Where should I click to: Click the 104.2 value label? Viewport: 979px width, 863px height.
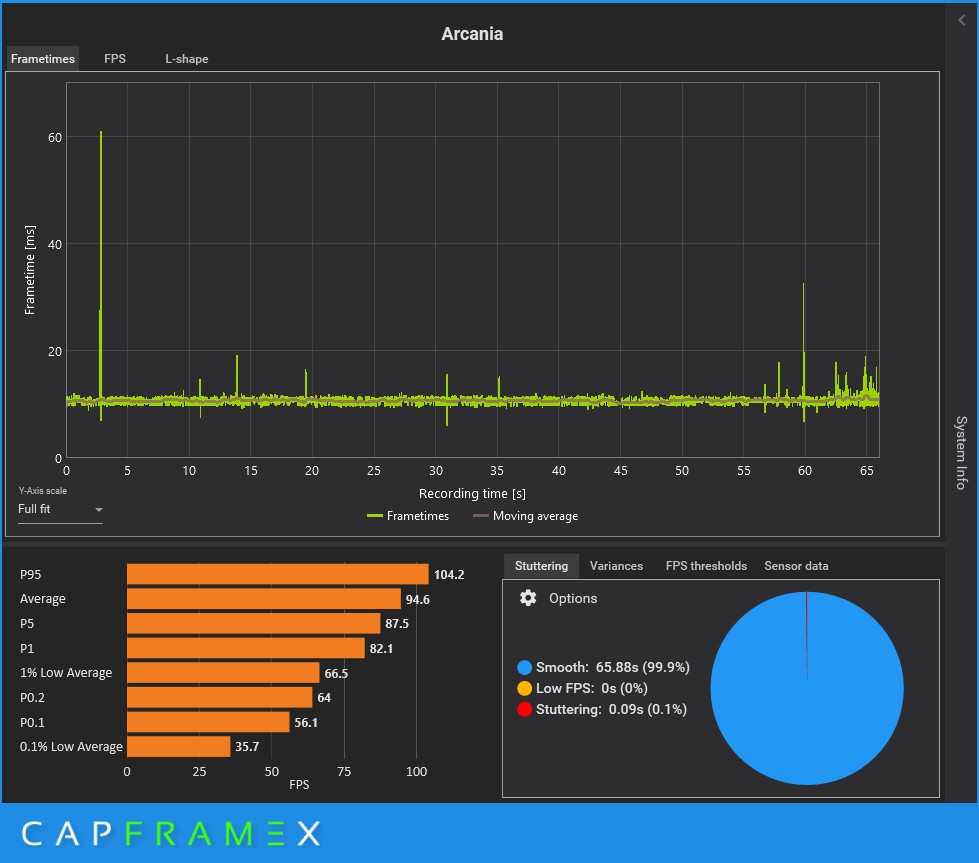[x=449, y=575]
